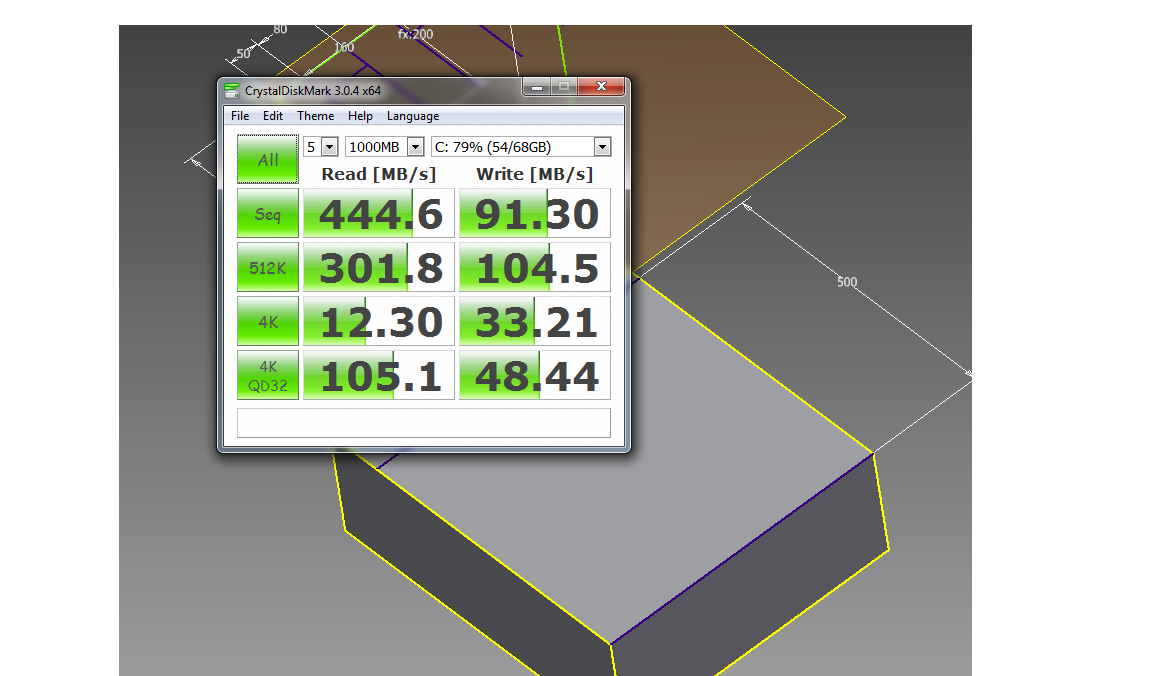Open the Help menu
Image resolution: width=1152 pixels, height=676 pixels.
(x=360, y=116)
